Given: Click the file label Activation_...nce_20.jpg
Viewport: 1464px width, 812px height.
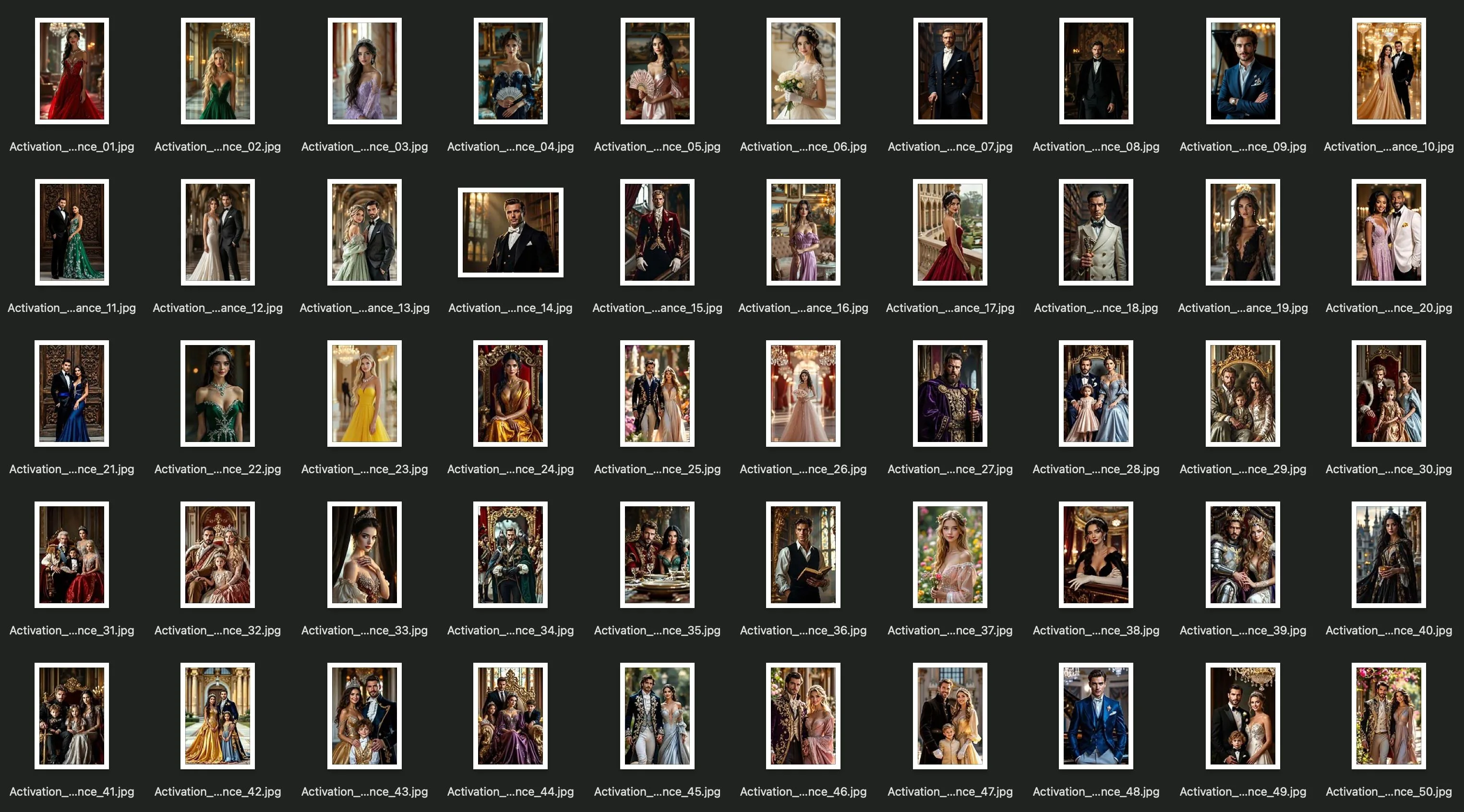Looking at the screenshot, I should [x=1389, y=308].
